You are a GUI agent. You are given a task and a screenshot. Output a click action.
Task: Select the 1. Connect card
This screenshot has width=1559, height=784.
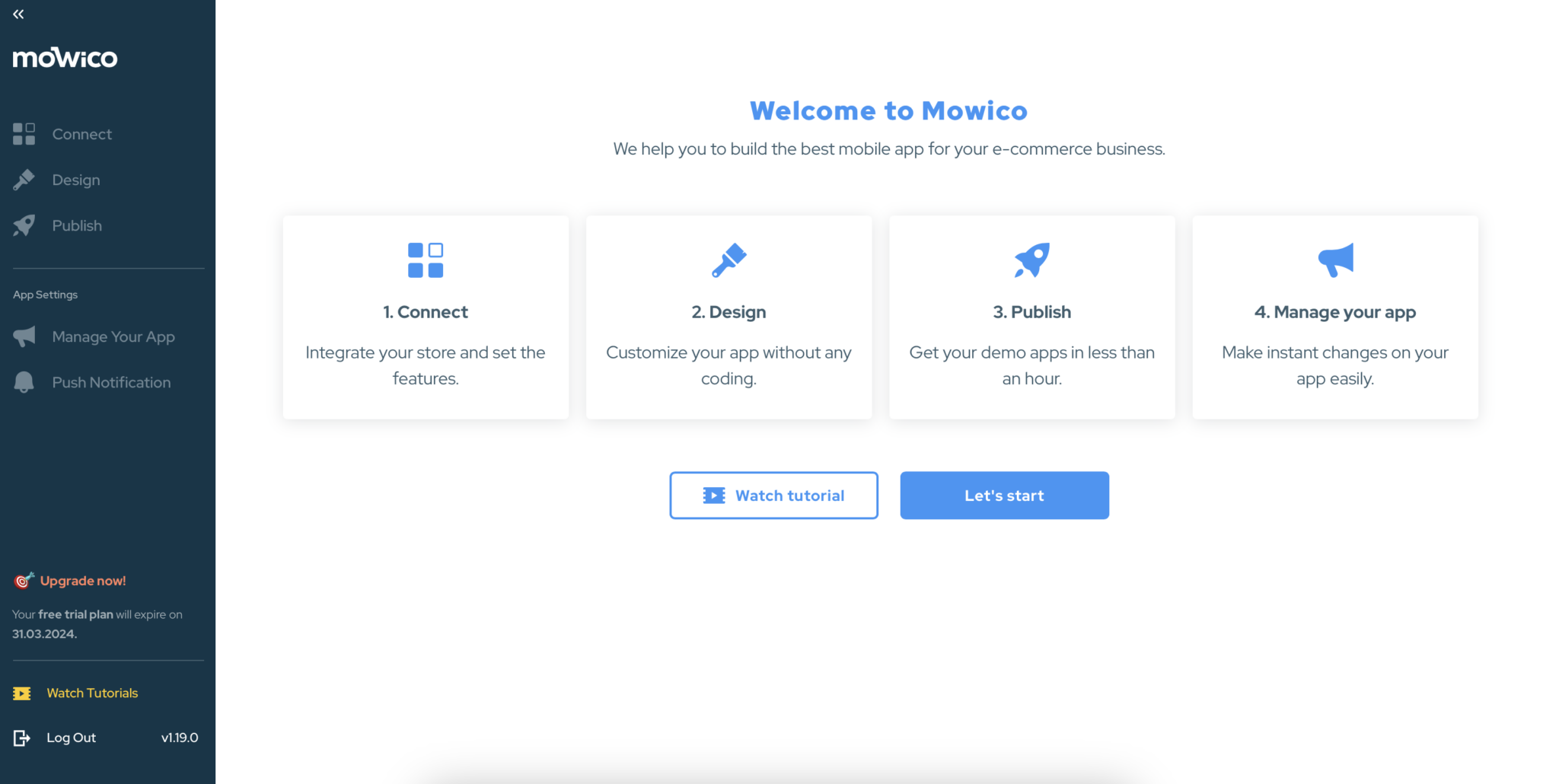tap(426, 317)
